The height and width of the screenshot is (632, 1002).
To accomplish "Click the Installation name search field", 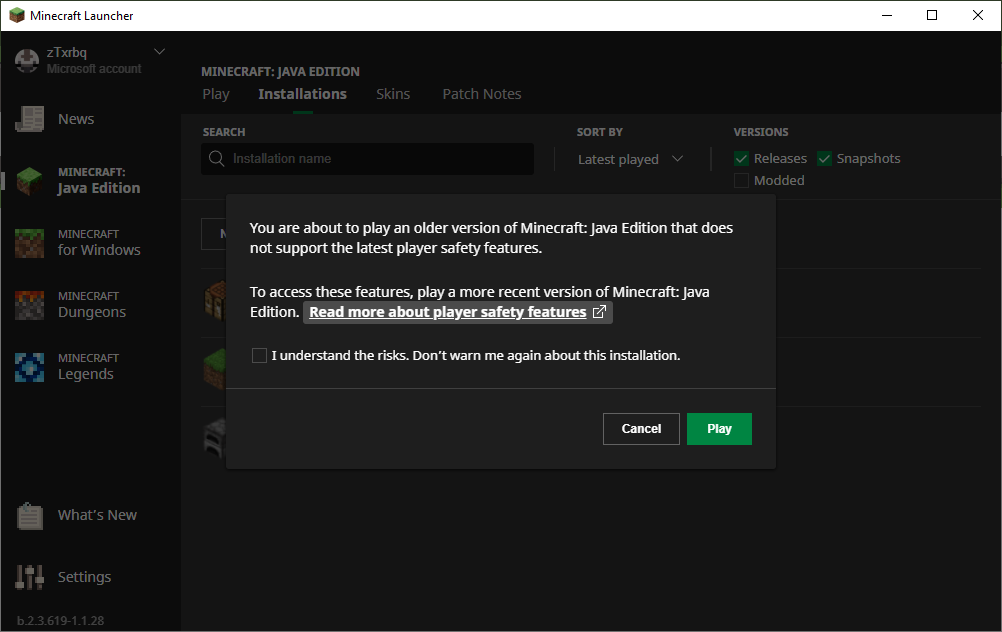I will [367, 158].
